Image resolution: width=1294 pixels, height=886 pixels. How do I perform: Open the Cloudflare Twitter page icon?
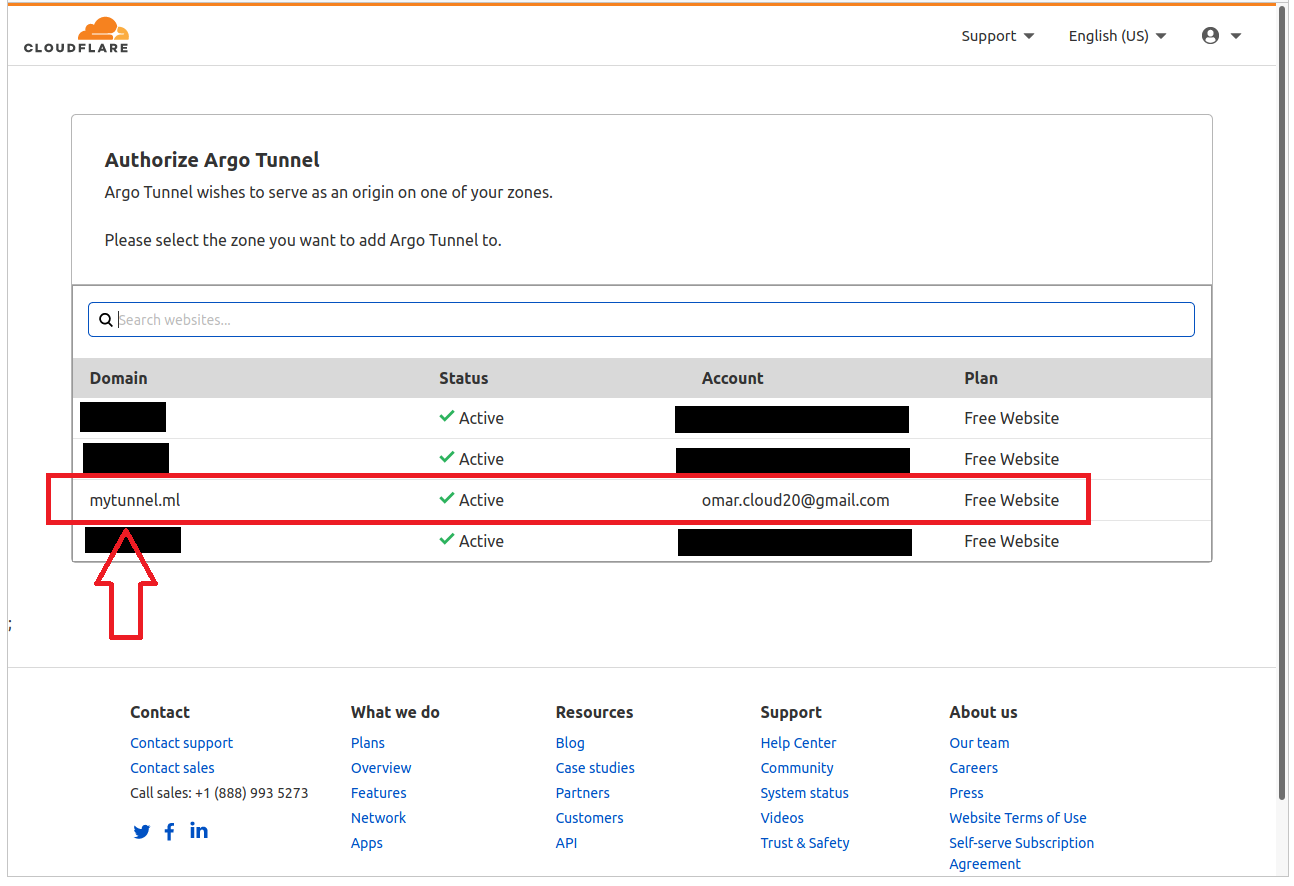click(x=142, y=832)
